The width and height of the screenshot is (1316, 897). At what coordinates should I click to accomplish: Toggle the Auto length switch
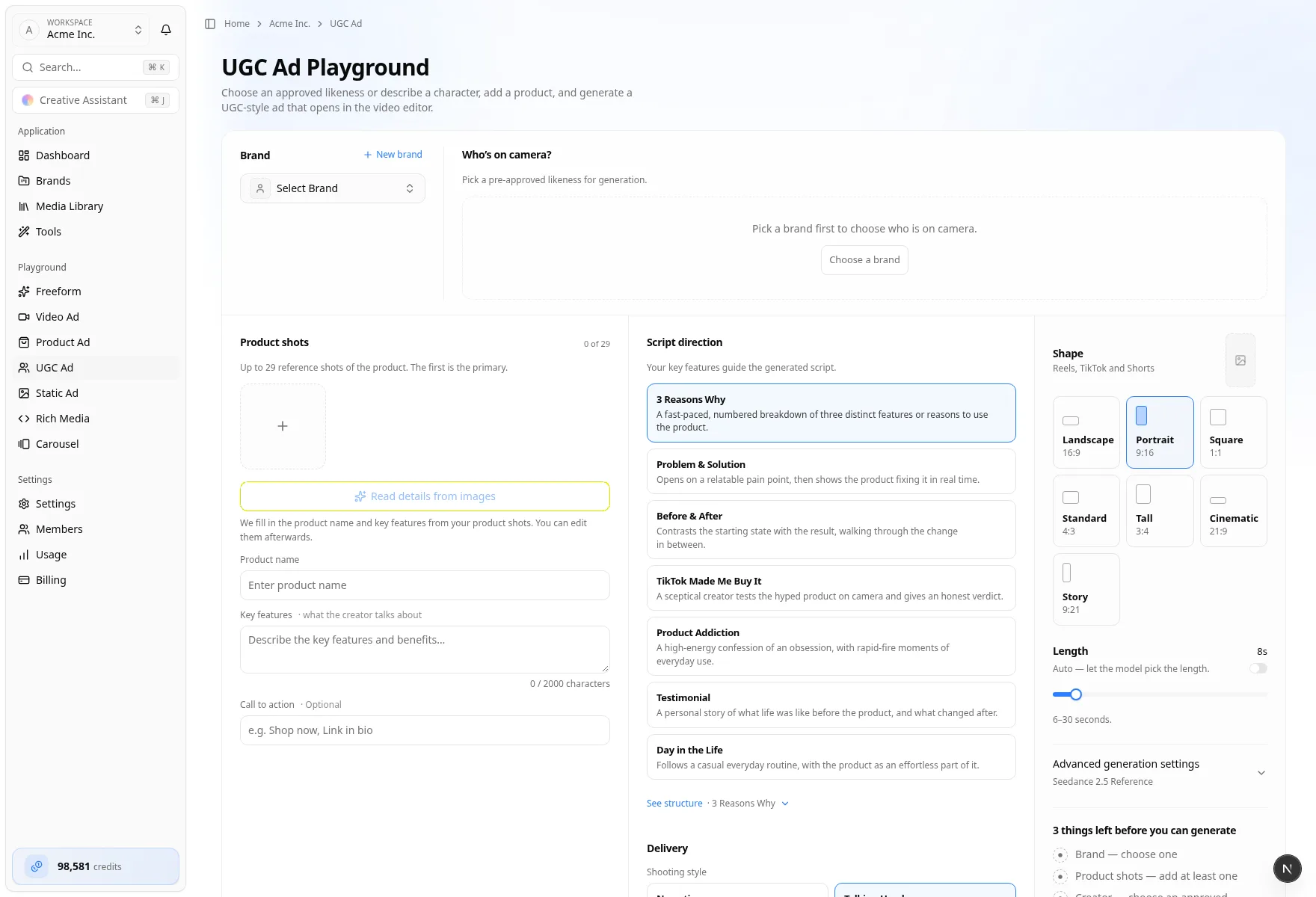click(1258, 668)
